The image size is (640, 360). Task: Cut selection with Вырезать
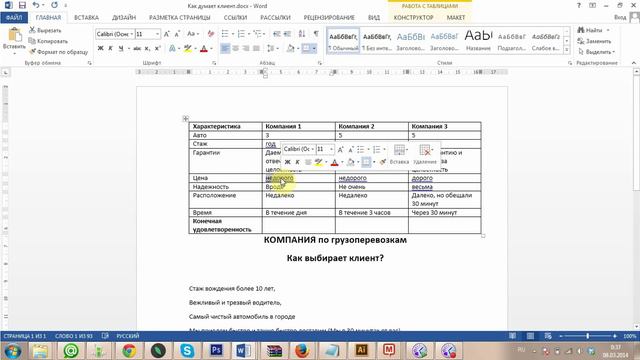[45, 30]
